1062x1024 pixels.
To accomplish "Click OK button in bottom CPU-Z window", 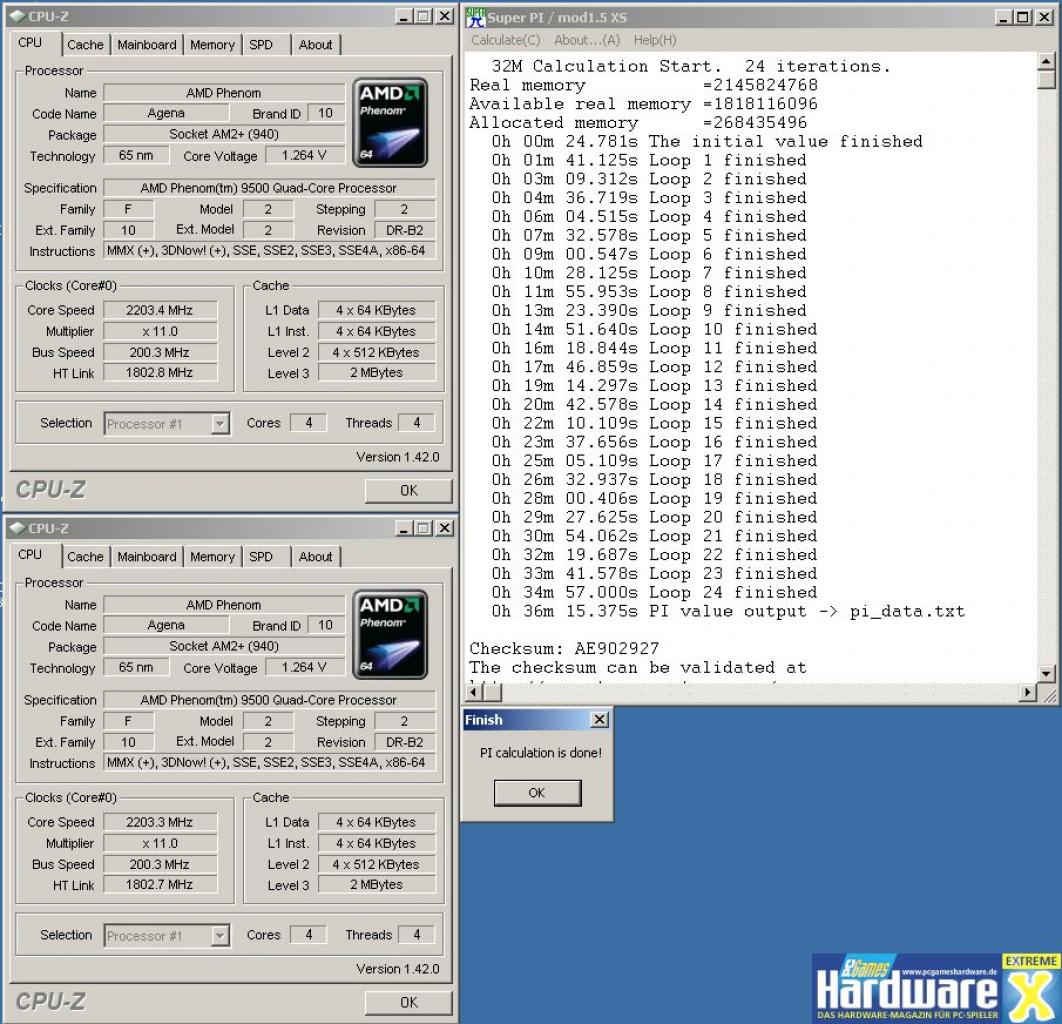I will (x=408, y=1002).
